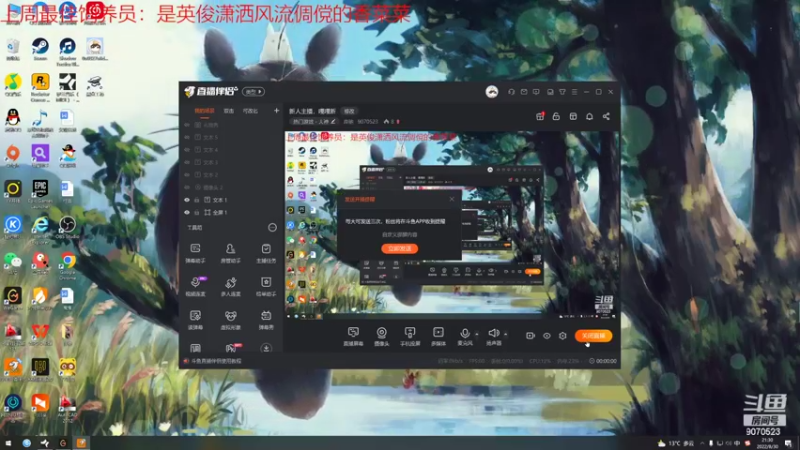Click the unlock padlock icon in header
The height and width of the screenshot is (450, 800).
tap(556, 116)
